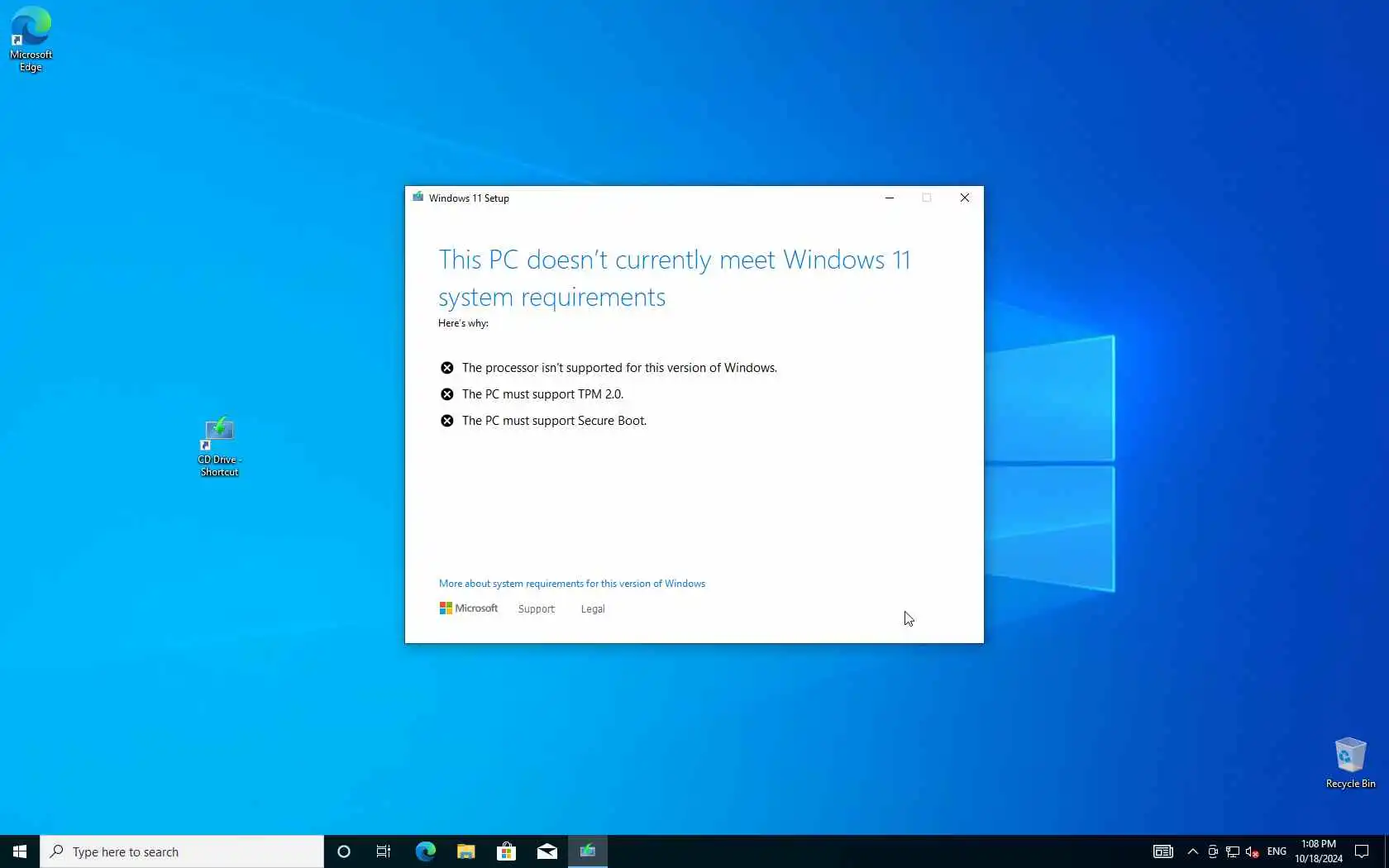The image size is (1389, 868).
Task: Click the Legal link in setup
Action: [x=593, y=609]
